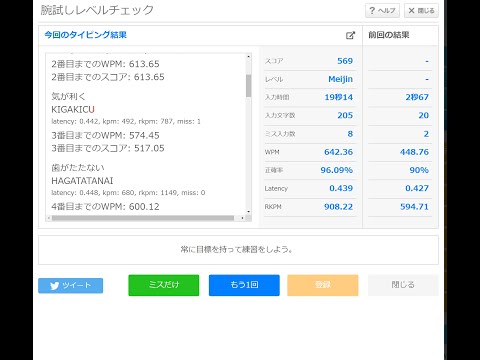480x360 pixels.
Task: Retry with the blue もう1回 button
Action: 244,285
